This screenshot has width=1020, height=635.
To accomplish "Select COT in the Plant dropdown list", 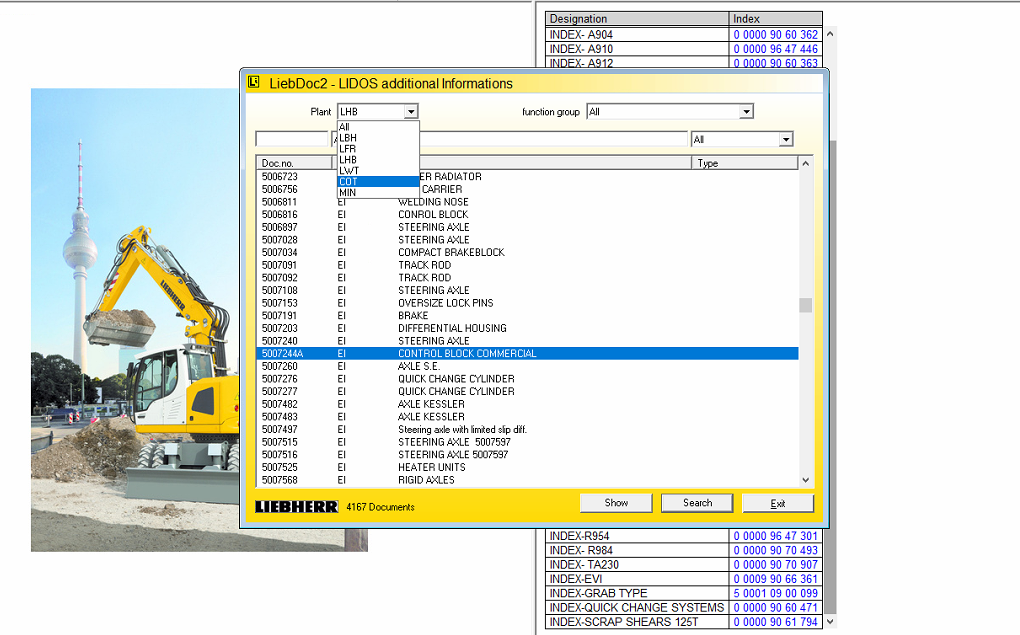I will 348,182.
